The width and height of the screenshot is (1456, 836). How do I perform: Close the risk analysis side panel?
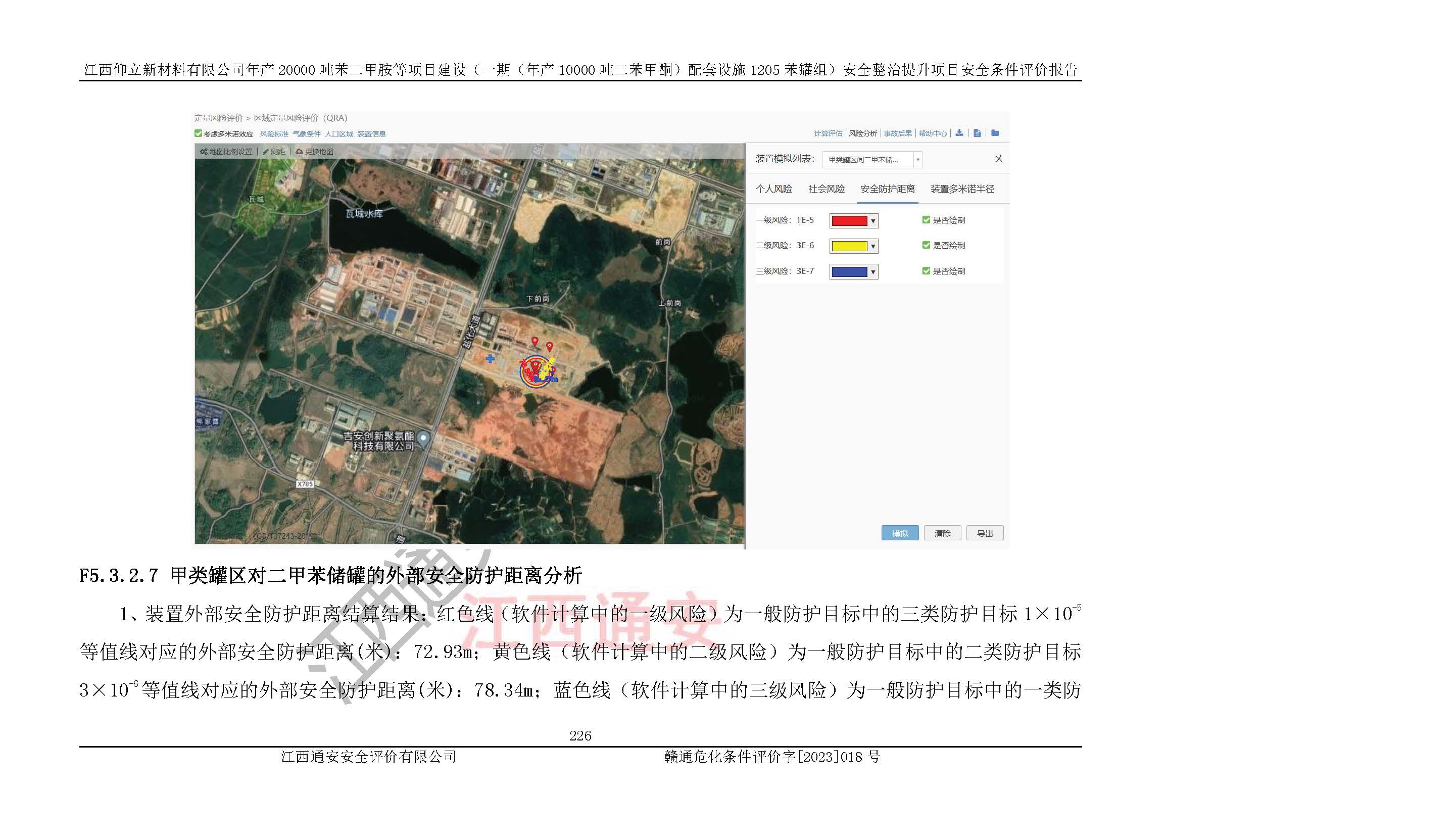click(x=999, y=159)
